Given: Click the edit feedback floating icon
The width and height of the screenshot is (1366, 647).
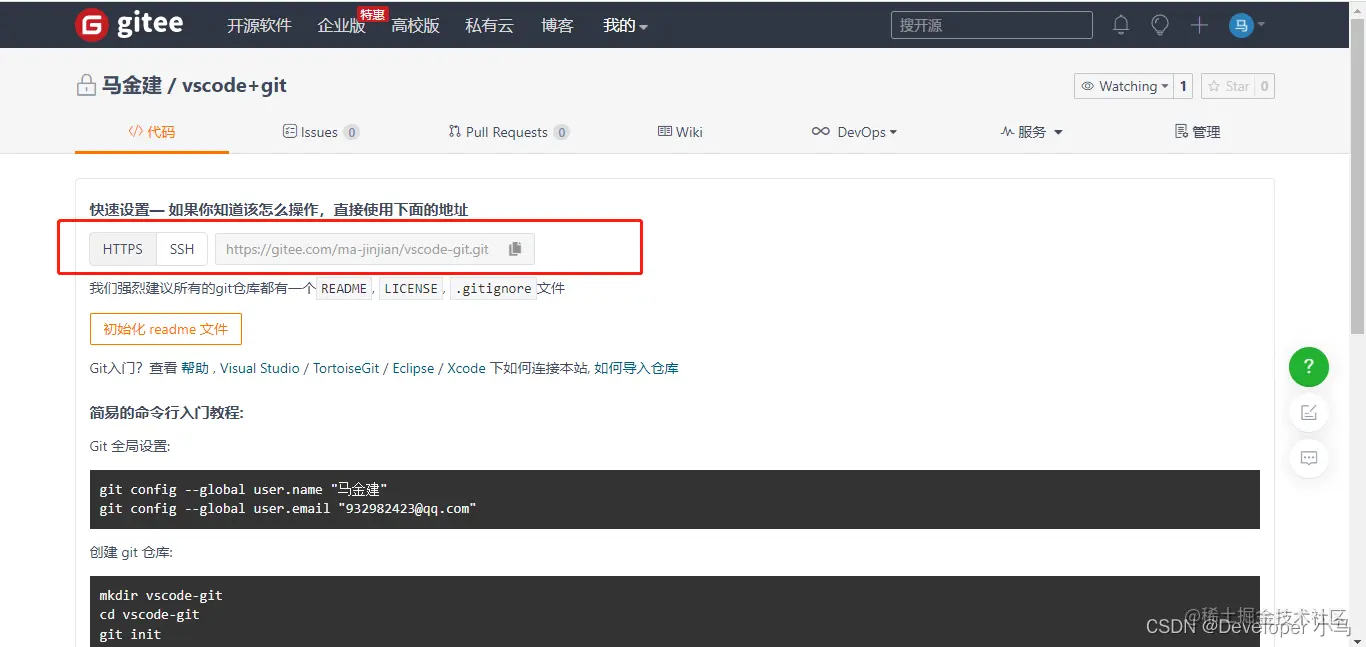Looking at the screenshot, I should coord(1308,412).
